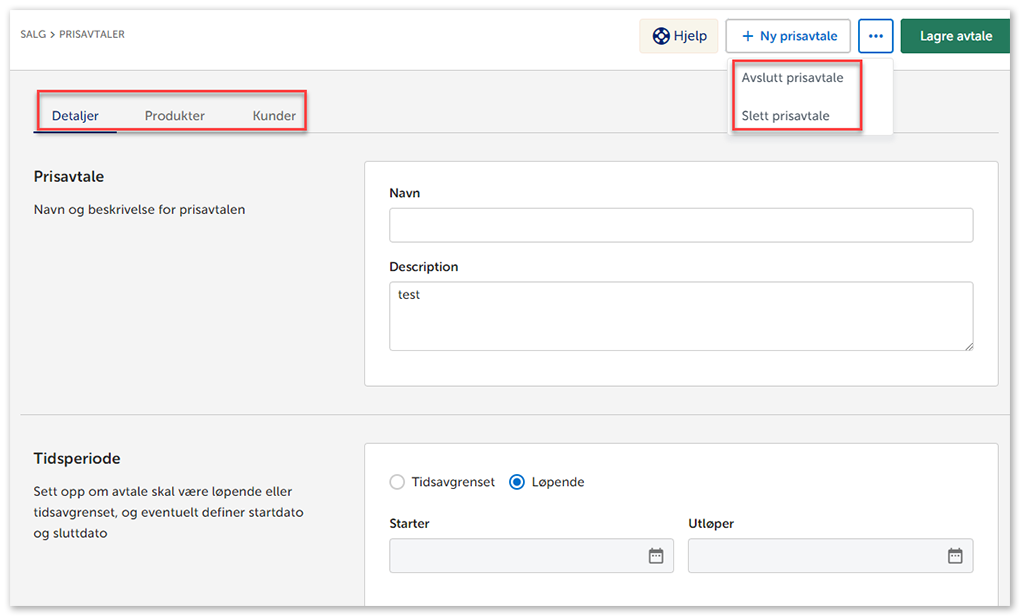Open help via the Hjelp lifebuoy button
This screenshot has width=1020, height=616.
(x=679, y=36)
